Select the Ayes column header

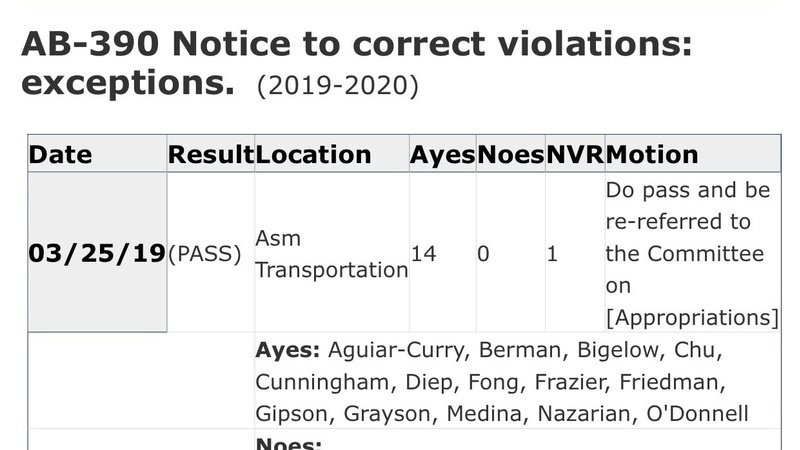click(442, 155)
